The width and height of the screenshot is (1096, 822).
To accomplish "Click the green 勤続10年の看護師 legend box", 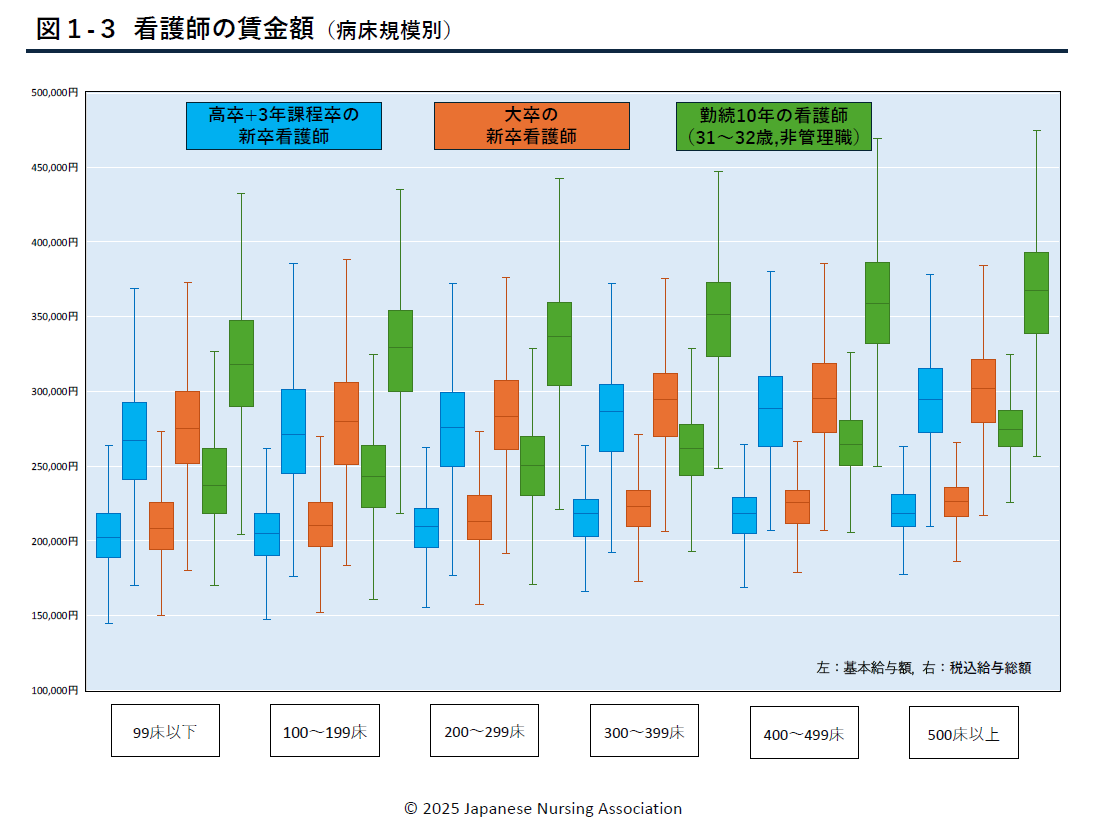I will point(773,126).
